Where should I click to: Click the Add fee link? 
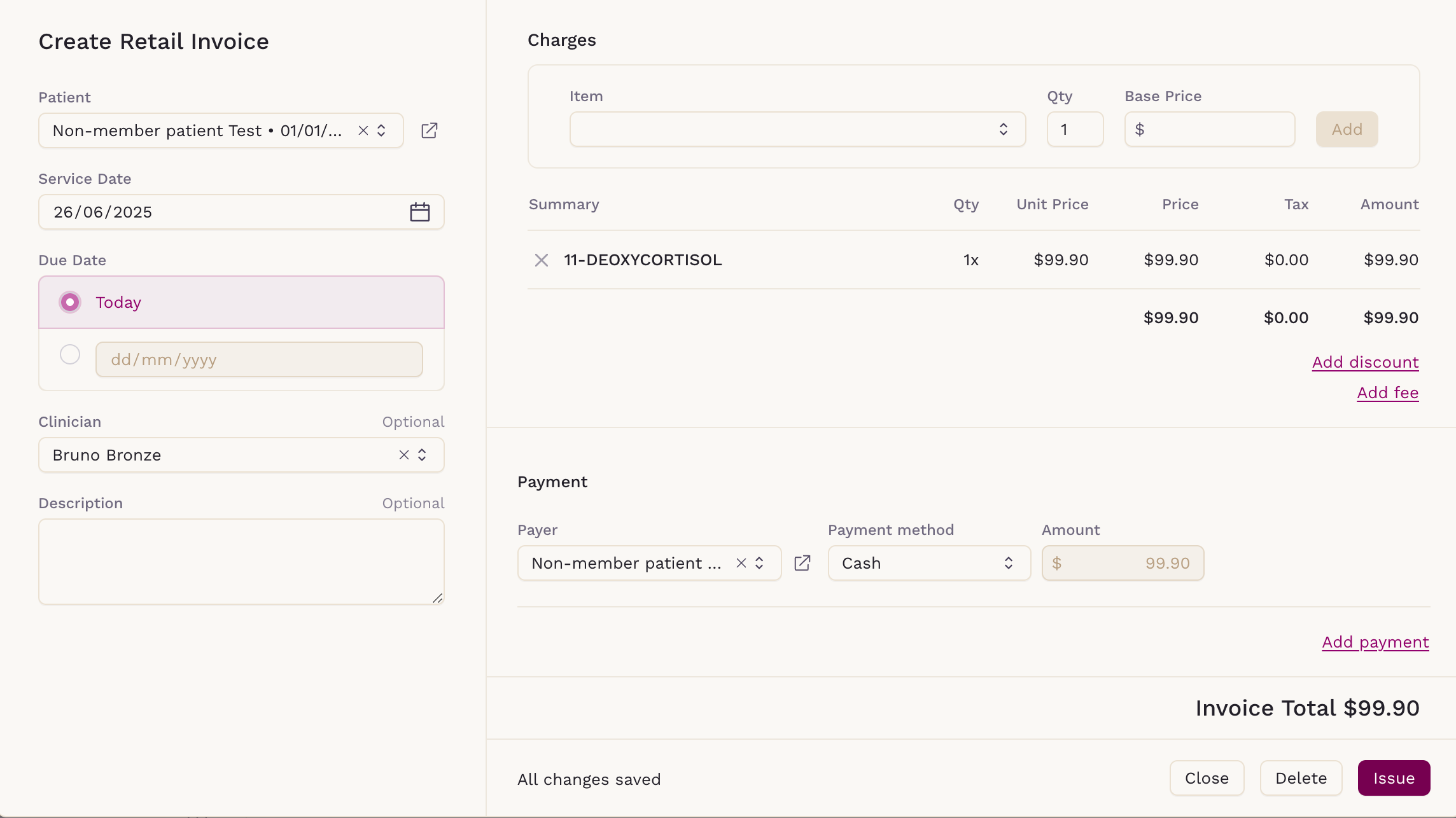tap(1388, 392)
